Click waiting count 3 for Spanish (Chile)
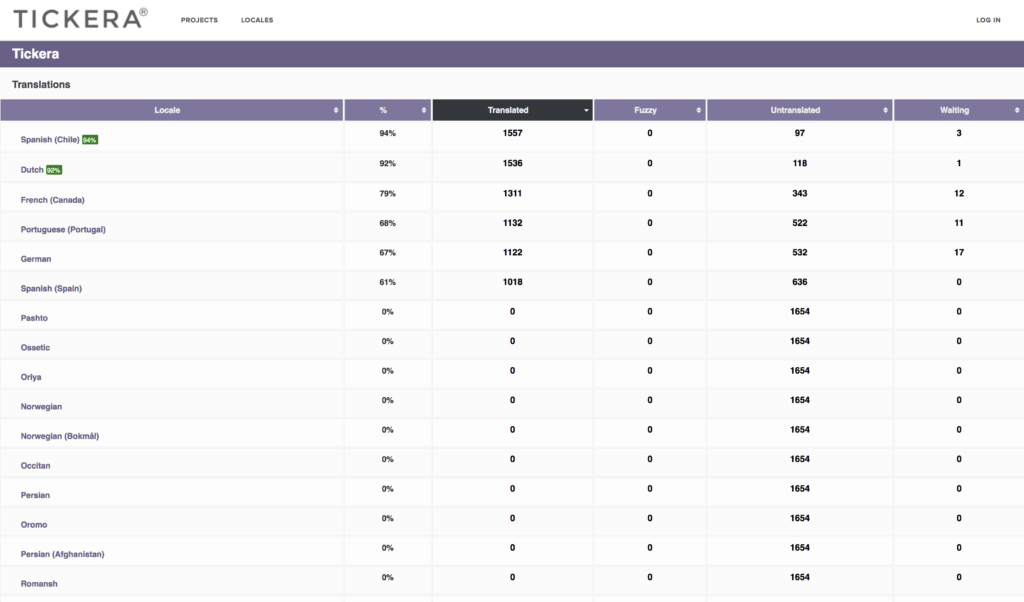The width and height of the screenshot is (1024, 602). coord(959,133)
